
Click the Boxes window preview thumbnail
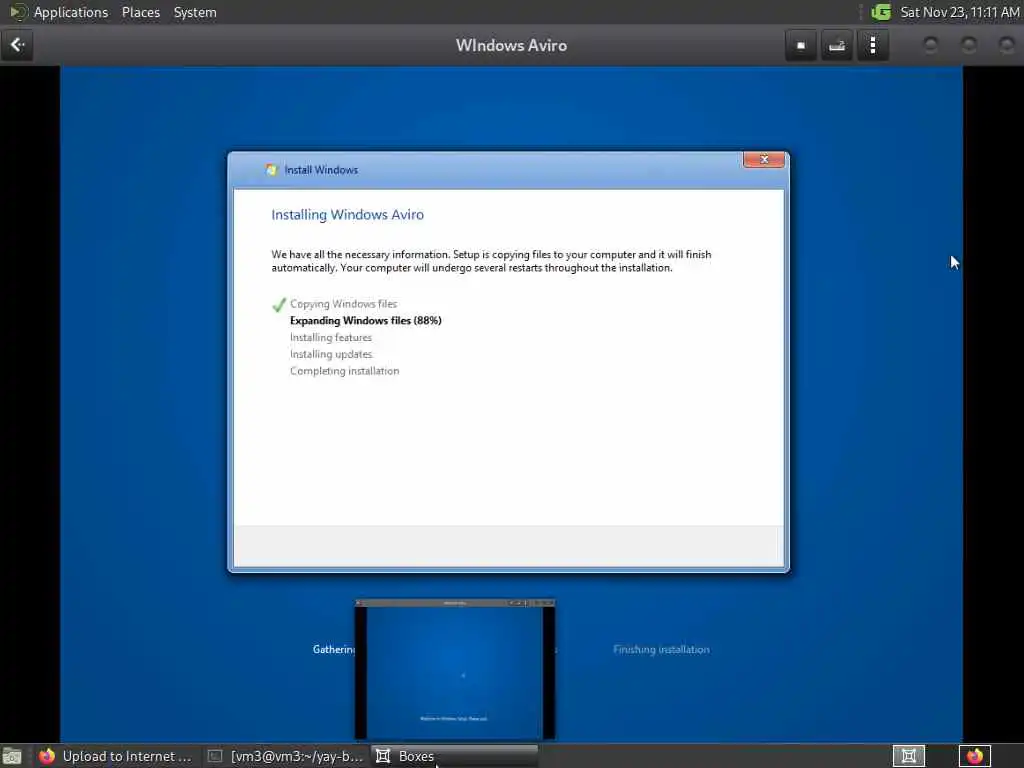point(455,669)
